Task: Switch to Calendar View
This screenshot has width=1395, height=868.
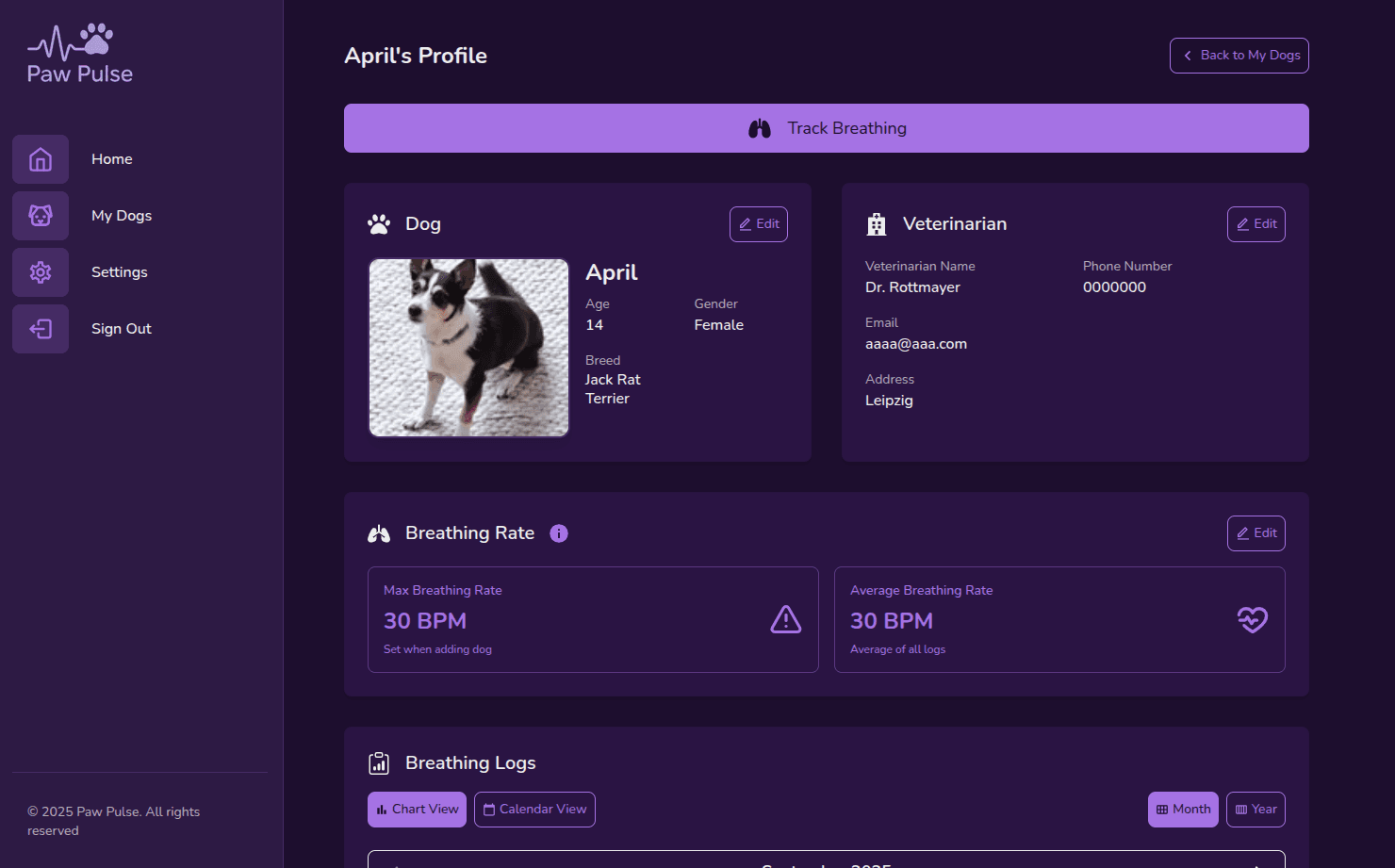Action: tap(534, 810)
